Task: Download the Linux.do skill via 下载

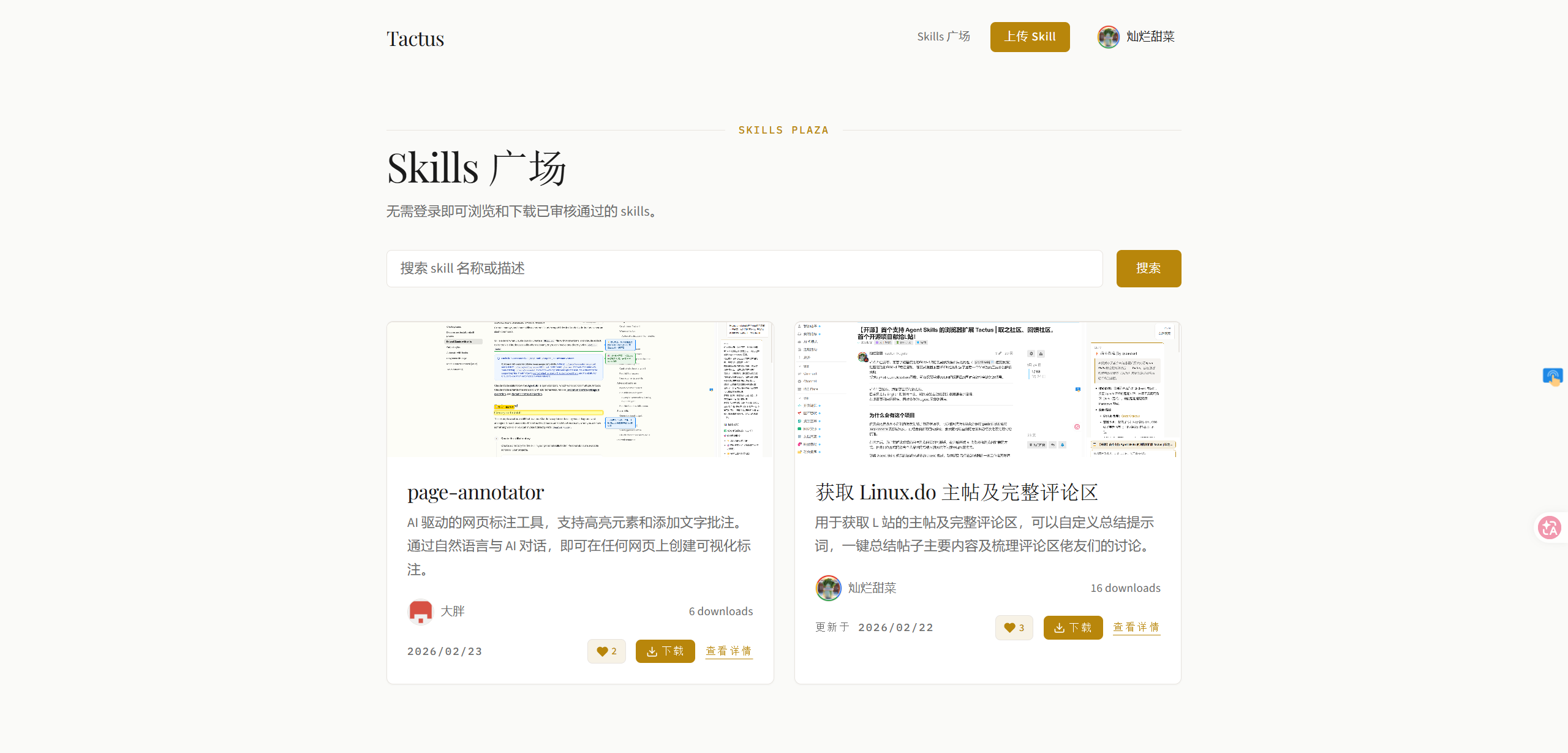Action: point(1072,628)
